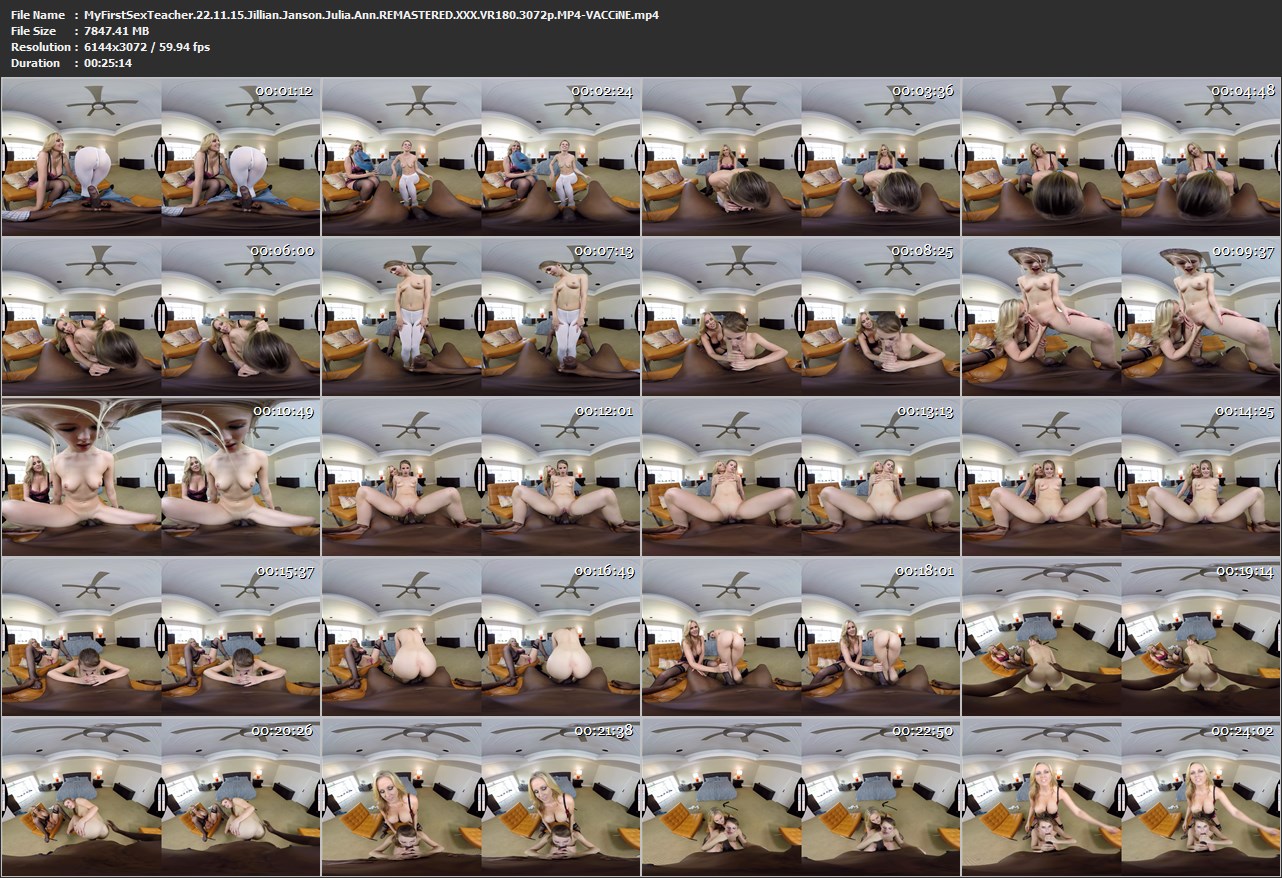The width and height of the screenshot is (1282, 878).
Task: Click the preview frame at 00:20:26
Action: (x=161, y=797)
